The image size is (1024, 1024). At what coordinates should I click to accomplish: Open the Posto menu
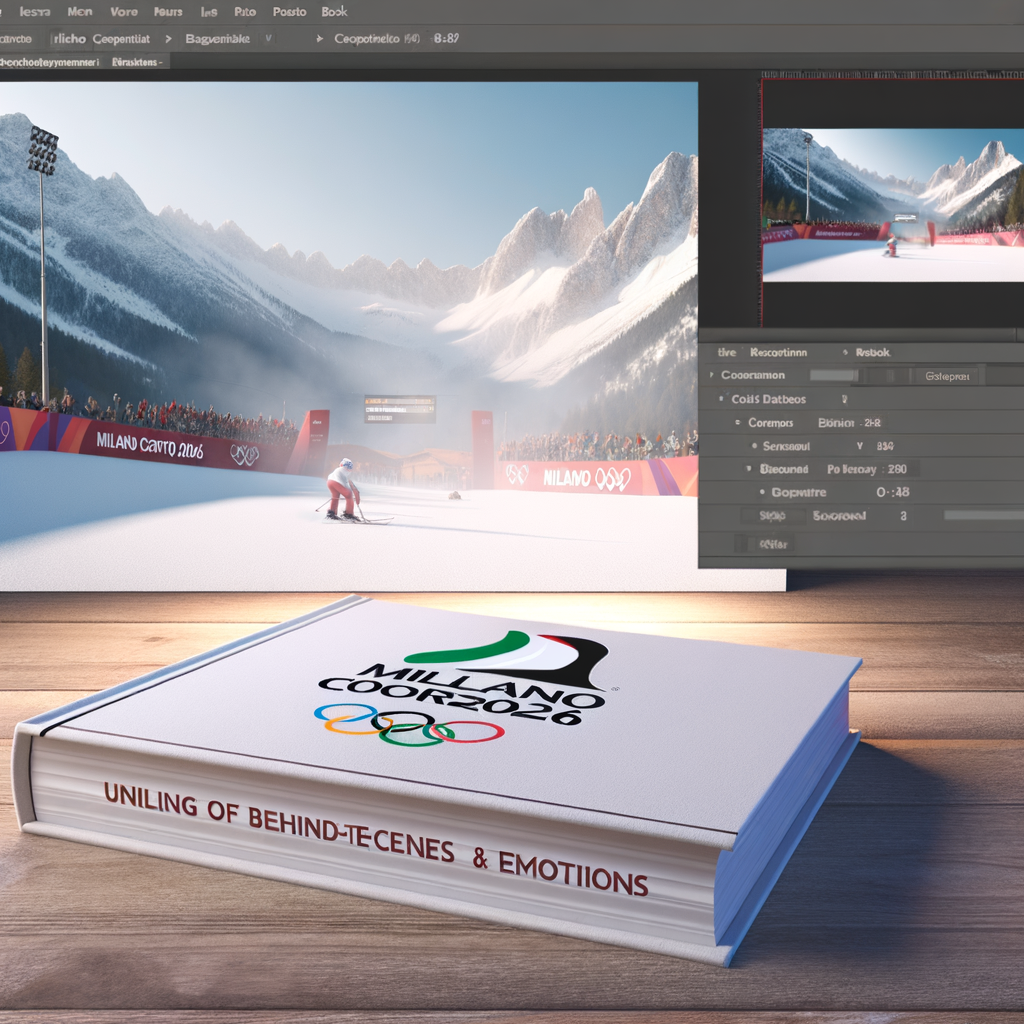(x=289, y=12)
